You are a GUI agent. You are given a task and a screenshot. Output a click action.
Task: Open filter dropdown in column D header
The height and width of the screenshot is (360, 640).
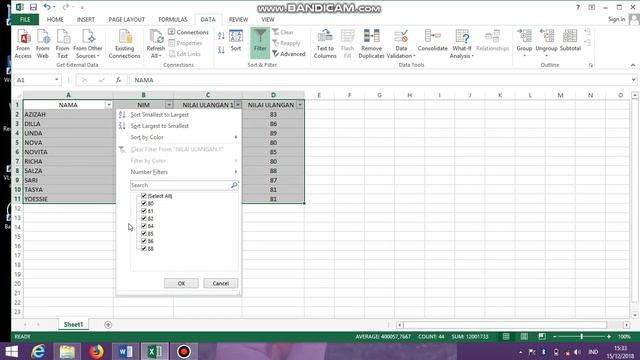300,105
